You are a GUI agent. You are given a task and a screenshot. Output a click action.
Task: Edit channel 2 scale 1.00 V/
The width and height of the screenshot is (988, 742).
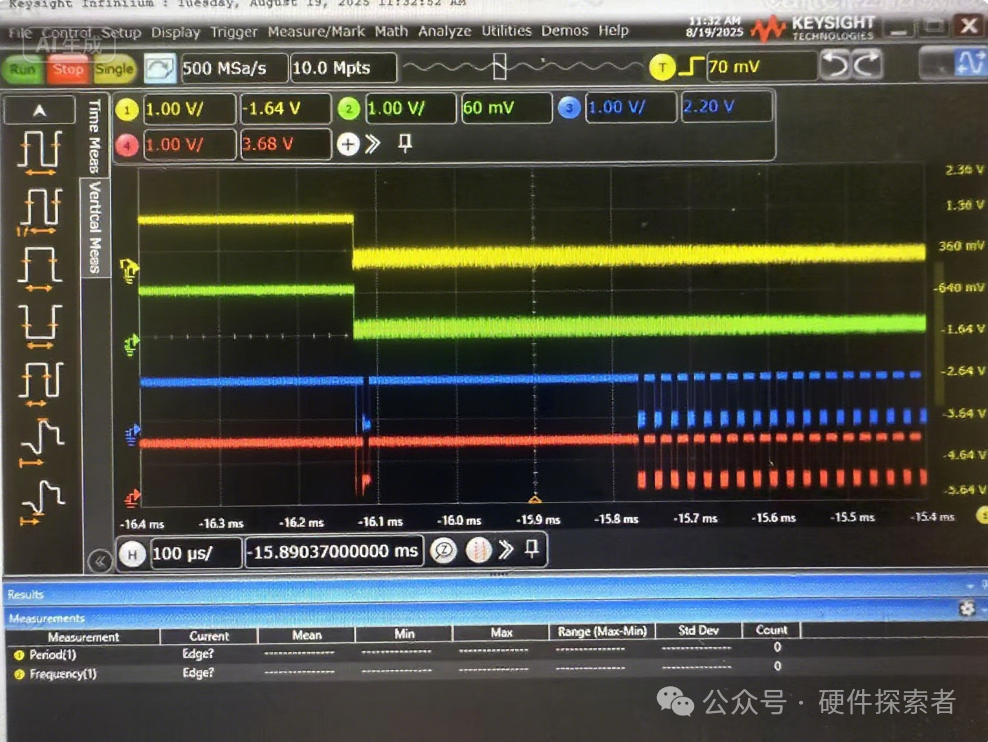click(x=410, y=108)
